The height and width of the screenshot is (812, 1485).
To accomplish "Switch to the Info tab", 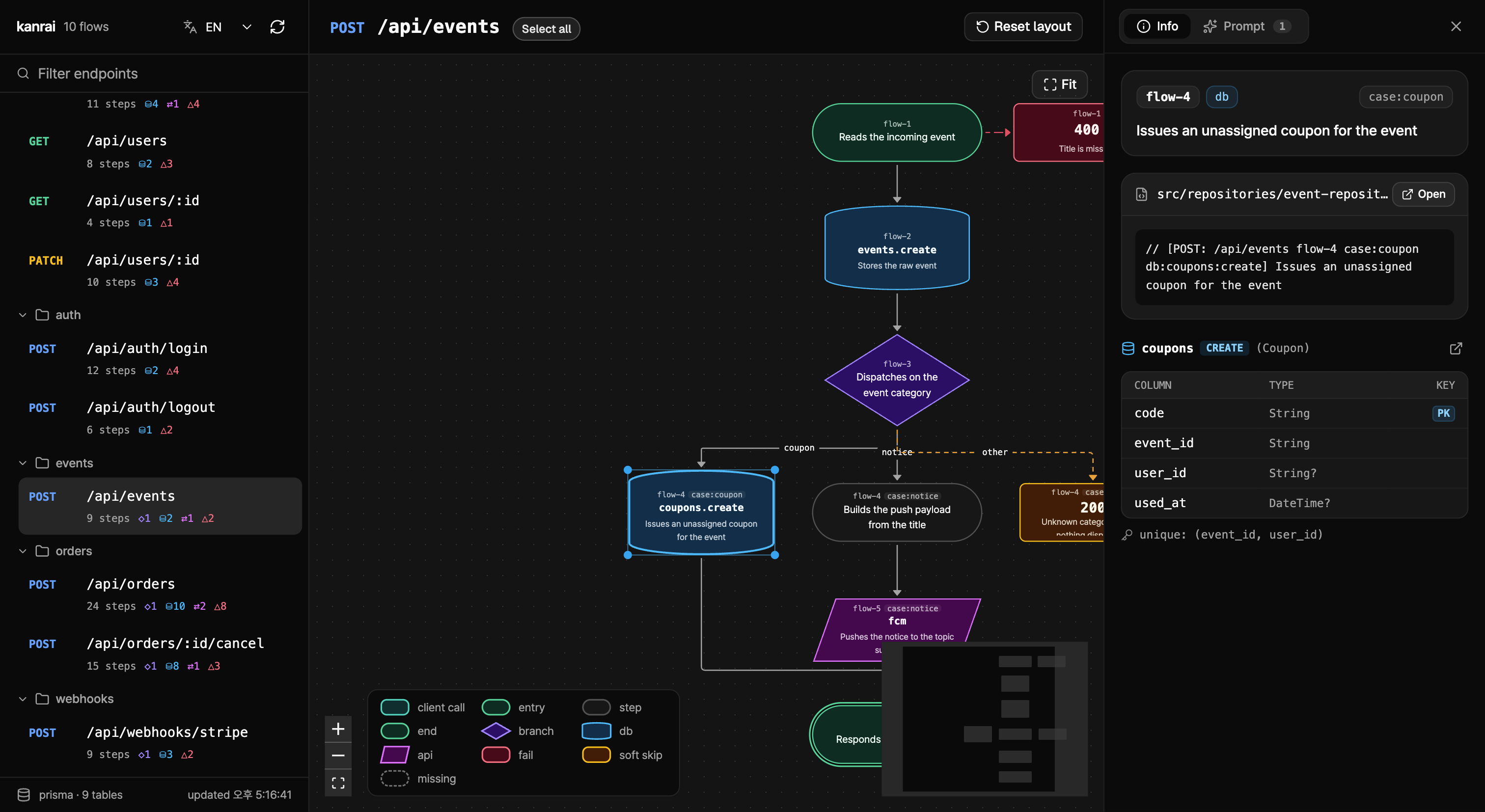I will (1157, 27).
